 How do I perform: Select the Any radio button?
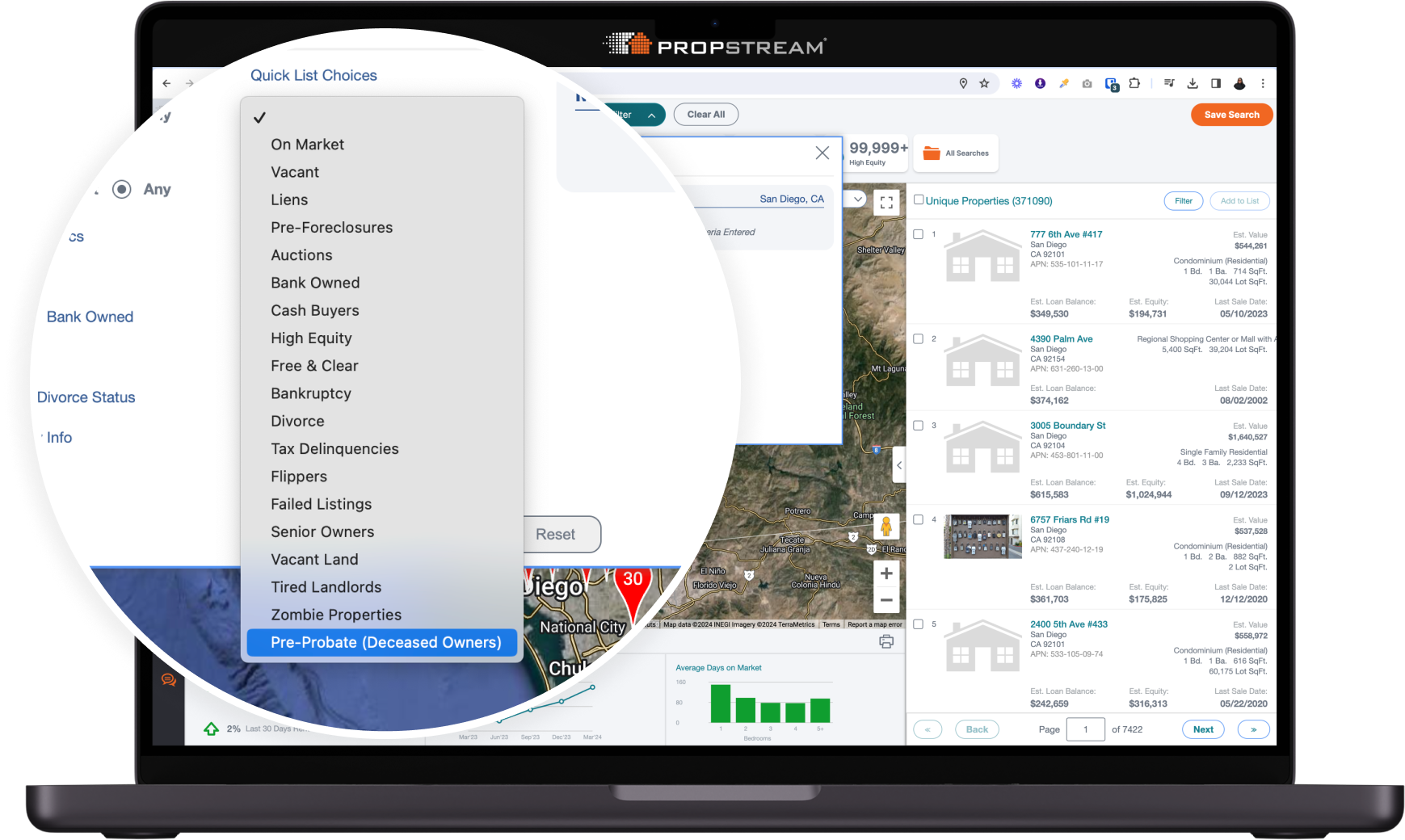click(x=122, y=189)
